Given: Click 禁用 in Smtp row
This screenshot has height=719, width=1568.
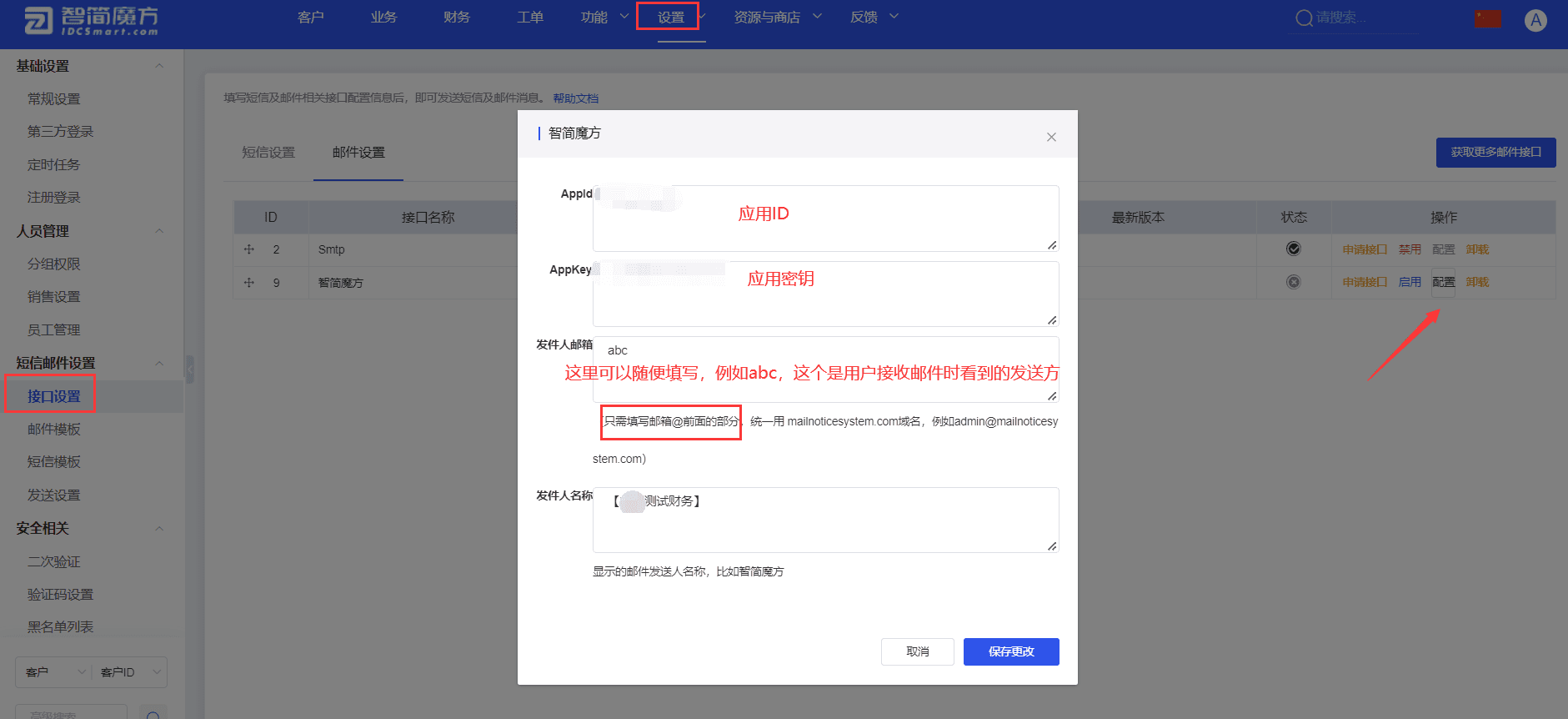Looking at the screenshot, I should point(1410,249).
